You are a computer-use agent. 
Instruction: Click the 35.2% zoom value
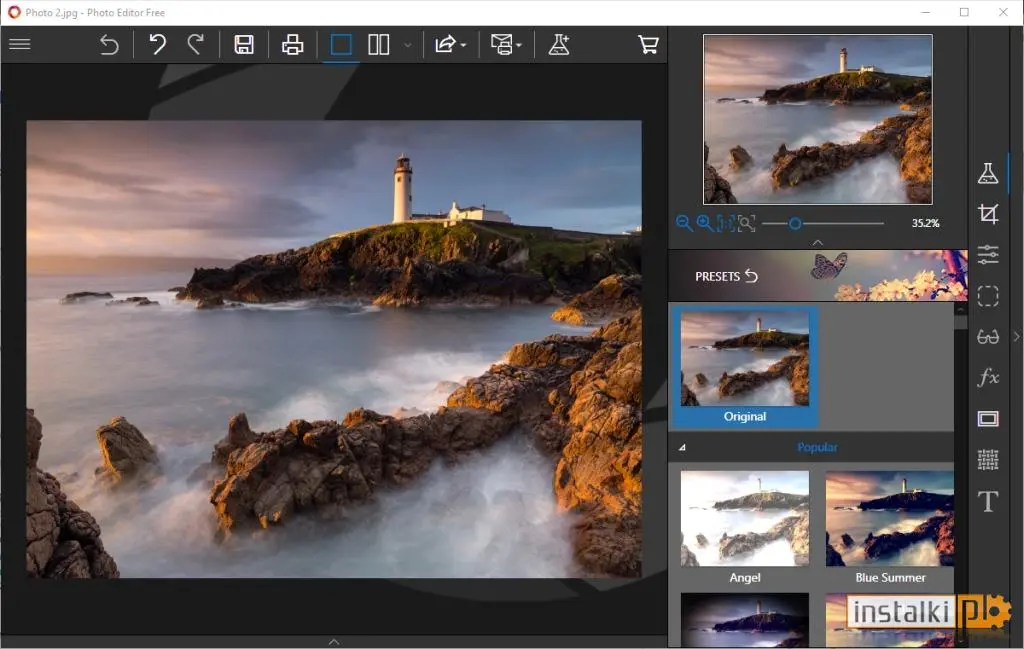pos(925,223)
